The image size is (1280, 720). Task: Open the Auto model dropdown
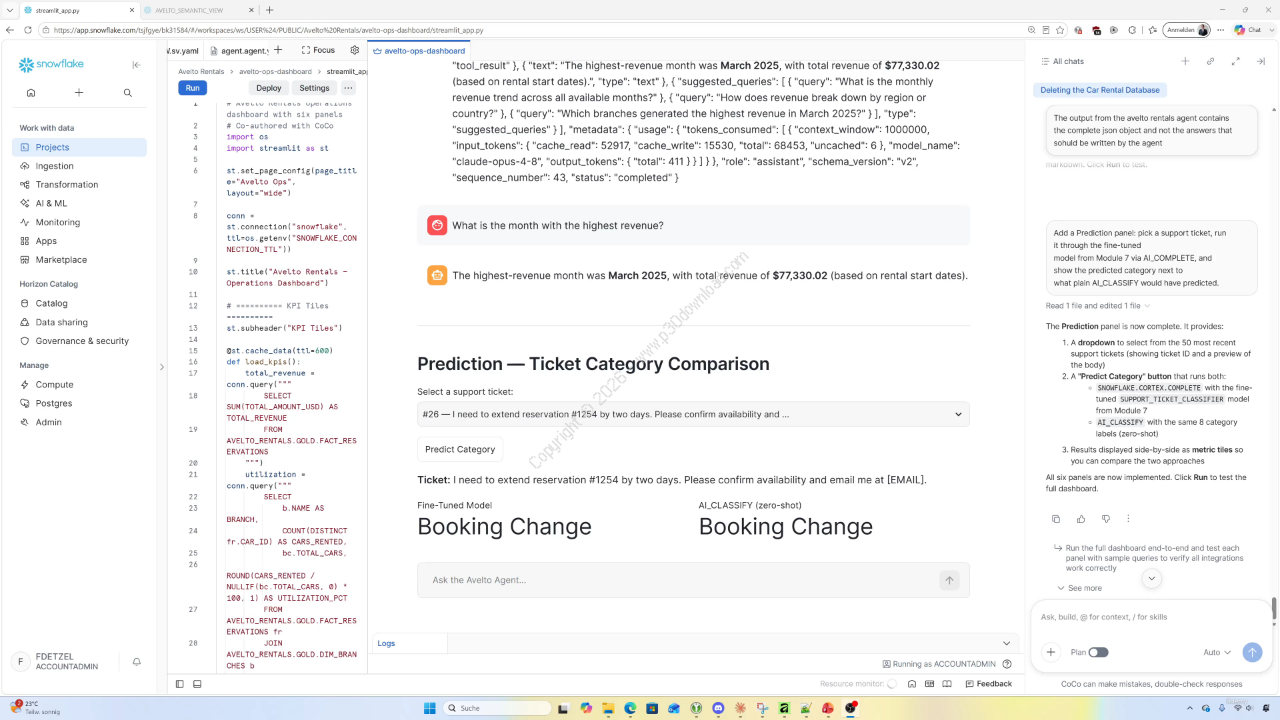click(x=1217, y=652)
